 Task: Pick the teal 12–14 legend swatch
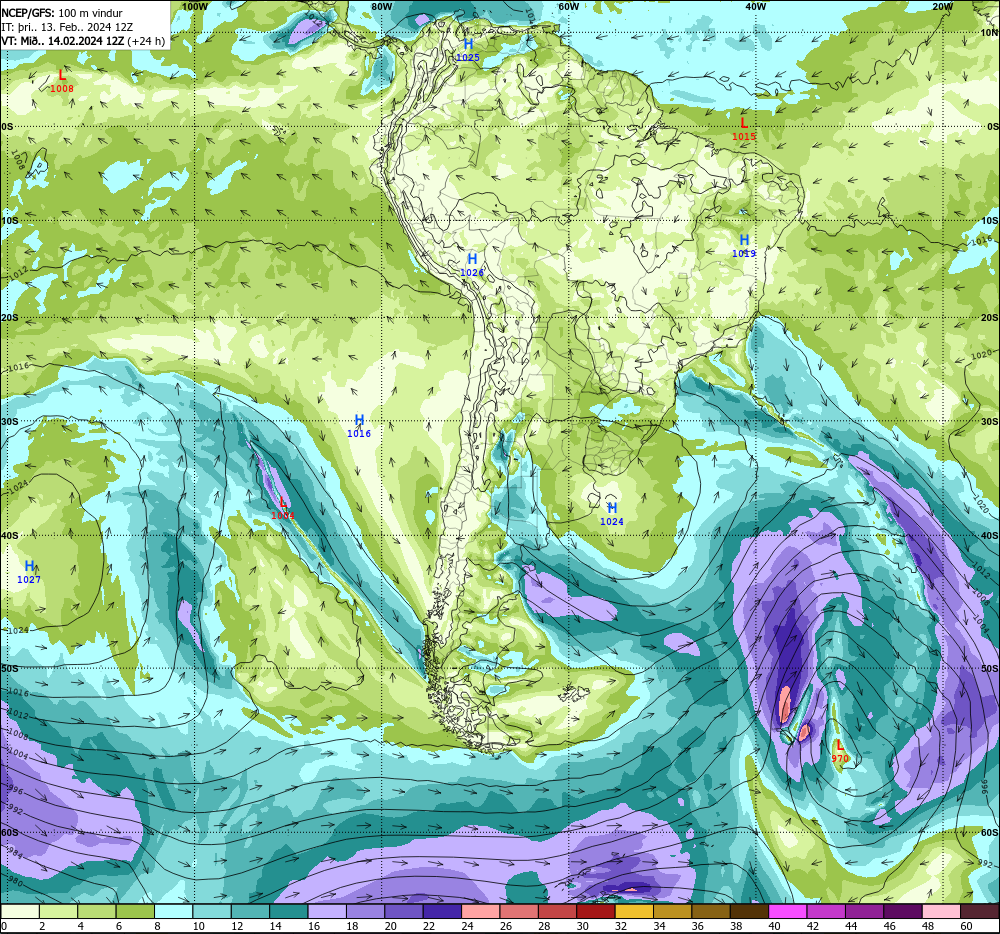point(251,911)
